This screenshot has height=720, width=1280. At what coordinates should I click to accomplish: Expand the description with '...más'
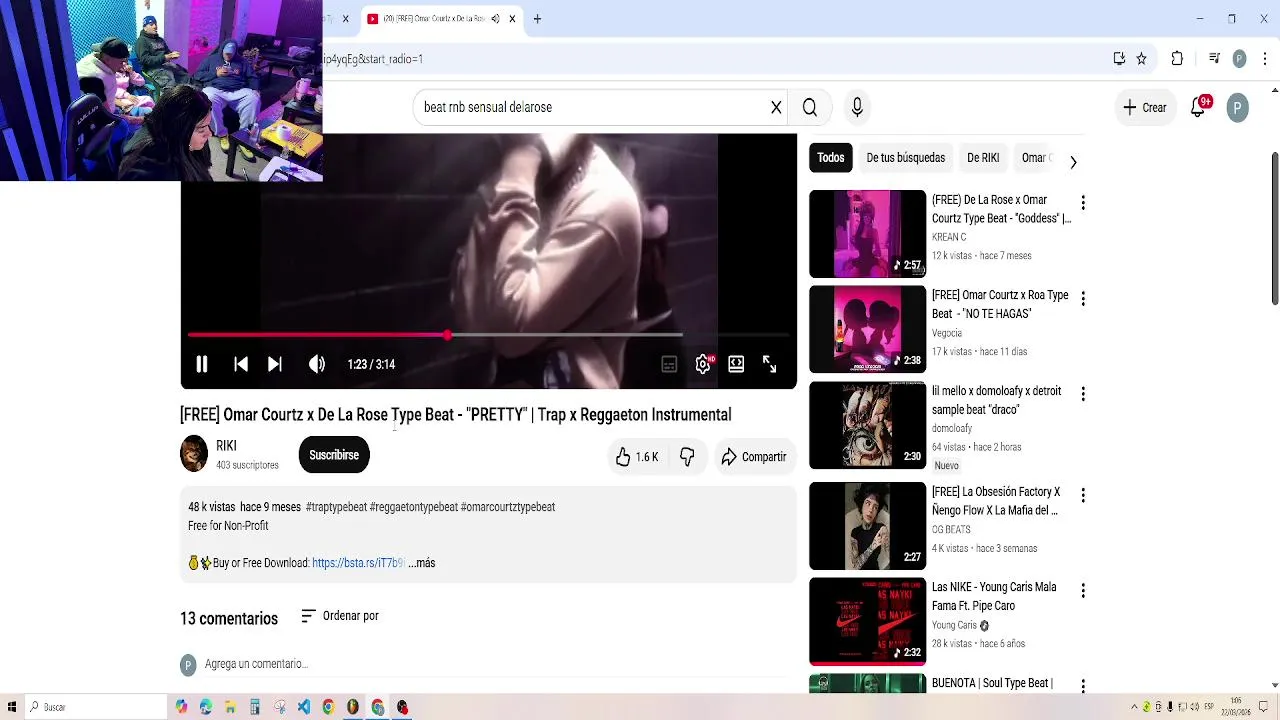[x=422, y=563]
